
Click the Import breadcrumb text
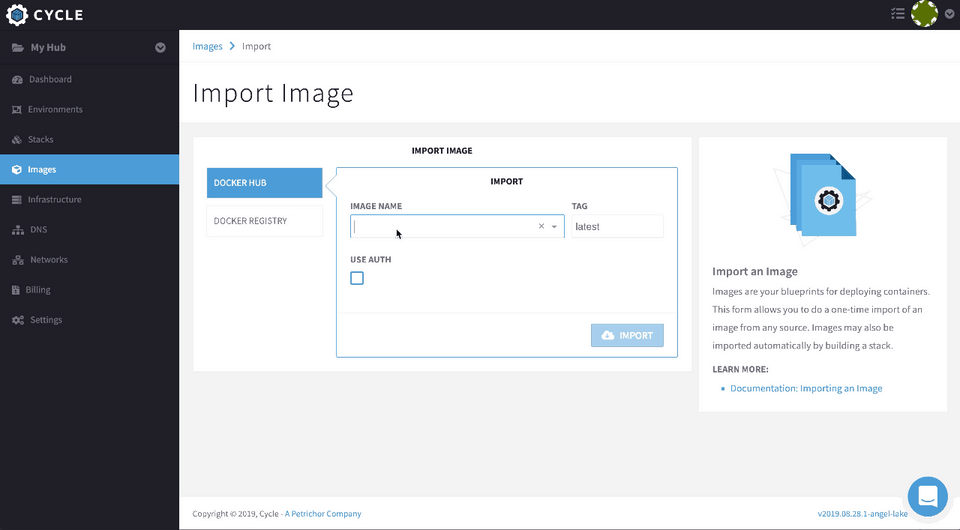click(x=256, y=47)
